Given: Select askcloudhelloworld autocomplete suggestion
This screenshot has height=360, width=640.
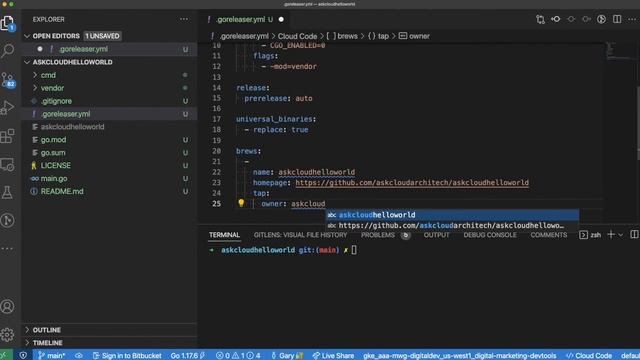Looking at the screenshot, I should [452, 215].
